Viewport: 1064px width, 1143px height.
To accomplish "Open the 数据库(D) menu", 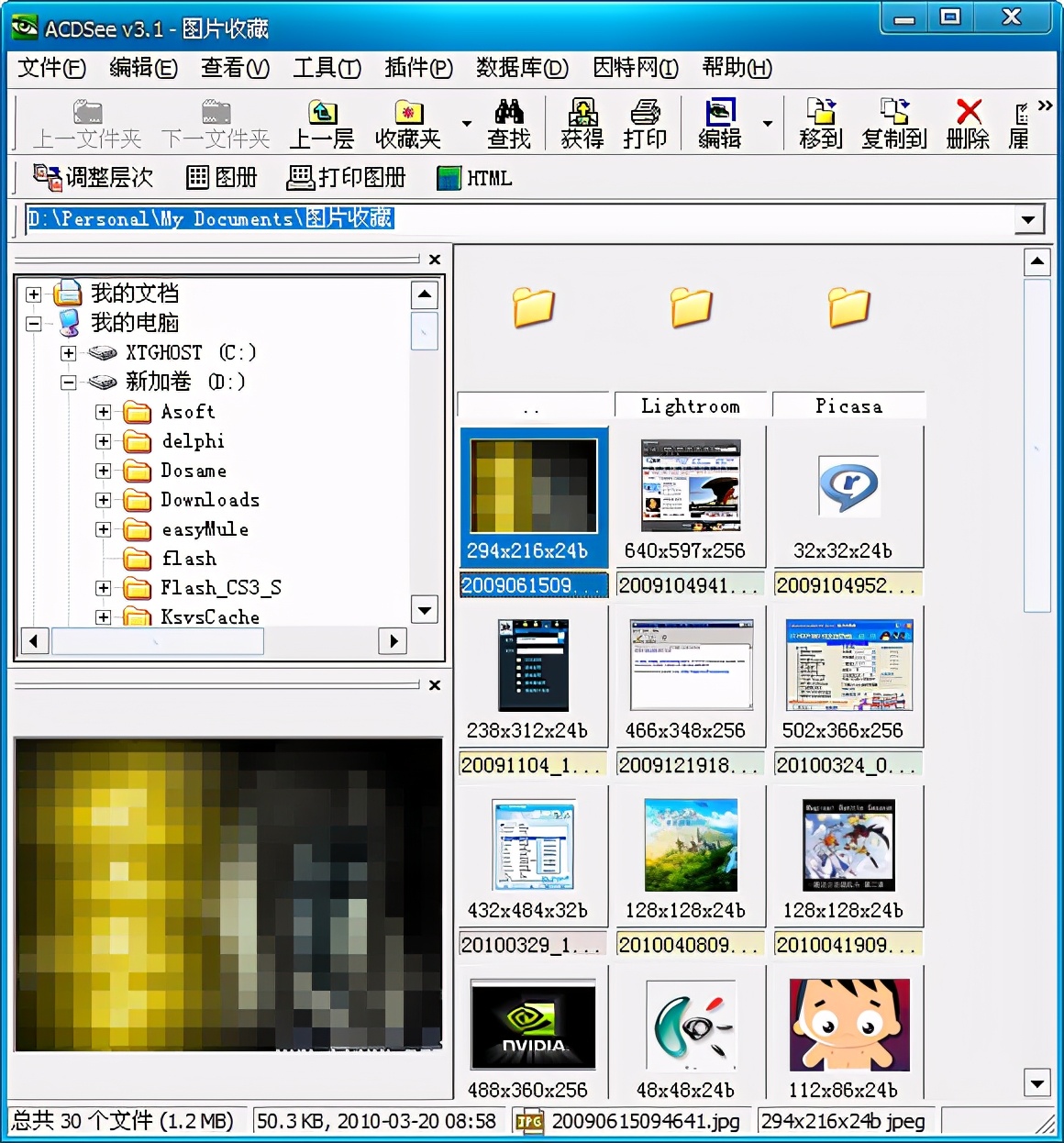I will pyautogui.click(x=522, y=68).
